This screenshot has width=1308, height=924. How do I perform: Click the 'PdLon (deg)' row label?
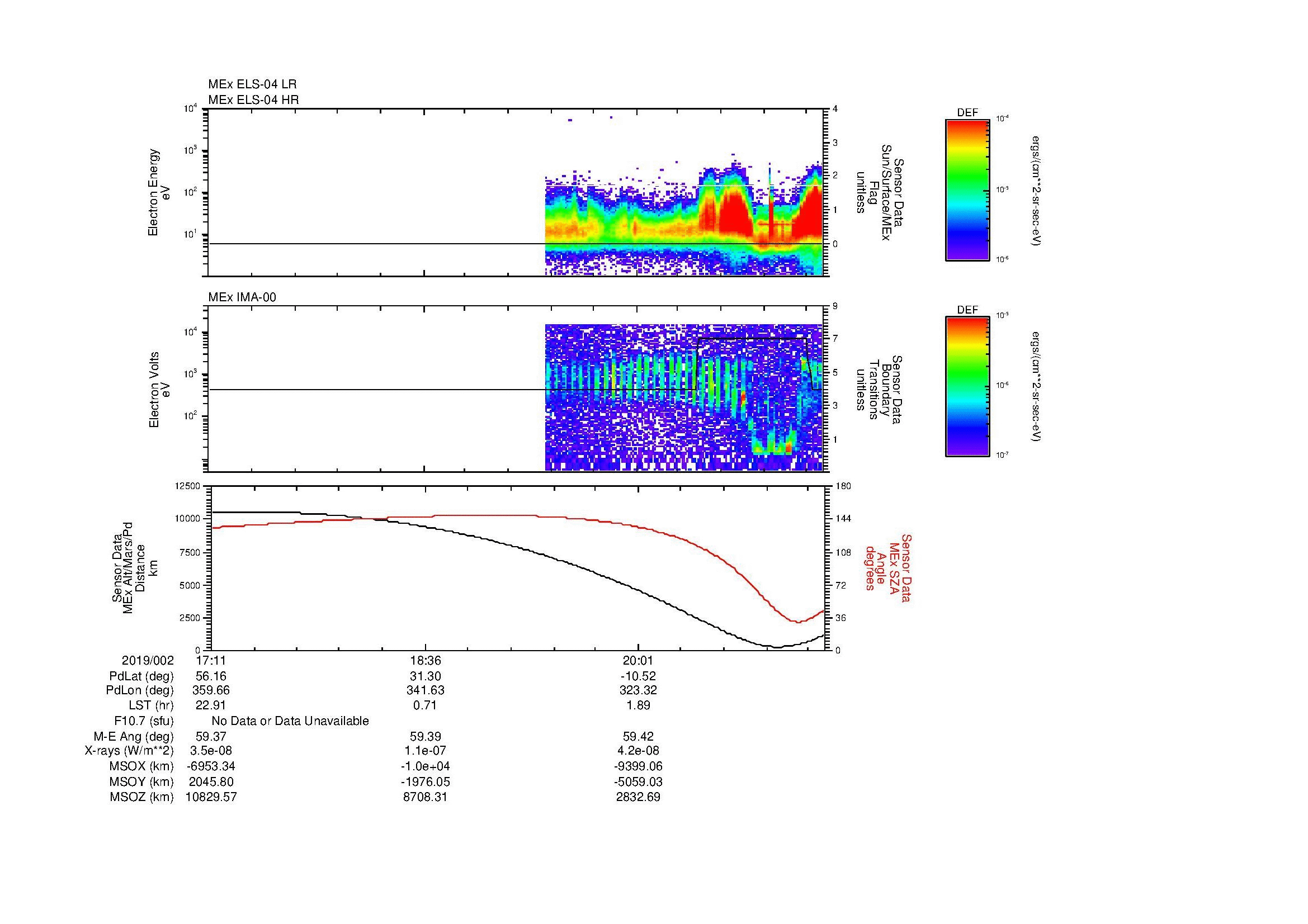click(140, 690)
